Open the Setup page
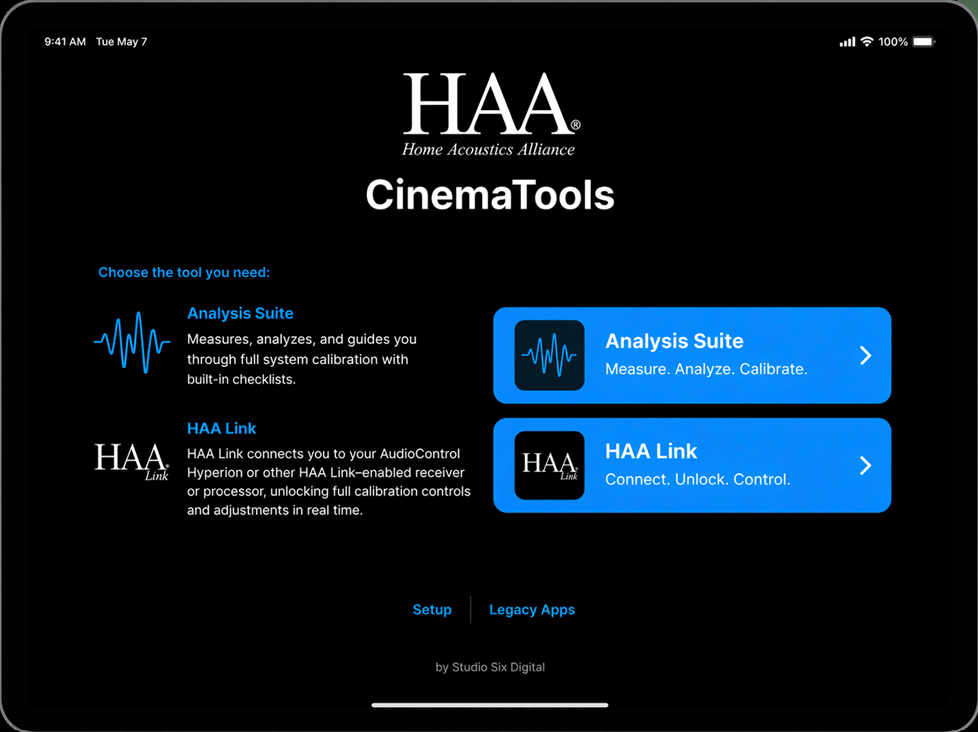 pyautogui.click(x=432, y=610)
